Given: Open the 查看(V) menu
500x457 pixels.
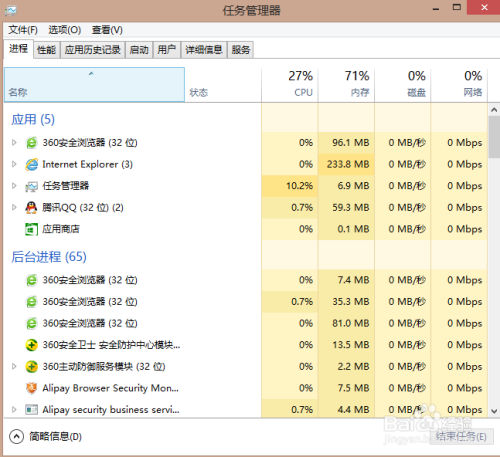Looking at the screenshot, I should click(107, 30).
